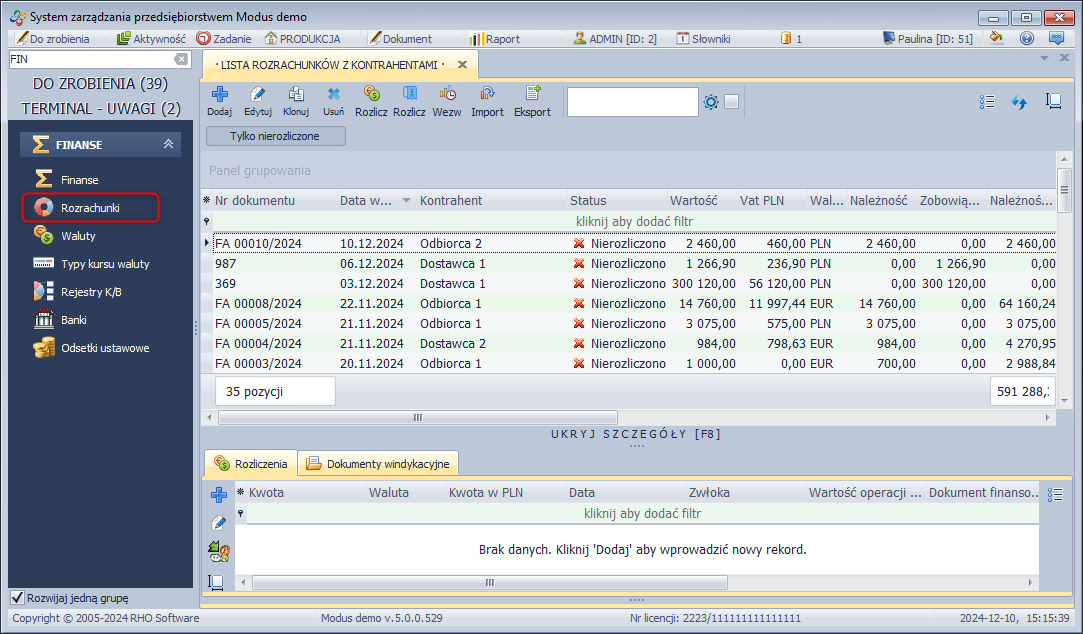The height and width of the screenshot is (634, 1083).
Task: Collapse the FINANSE sidebar group
Action: pos(168,145)
